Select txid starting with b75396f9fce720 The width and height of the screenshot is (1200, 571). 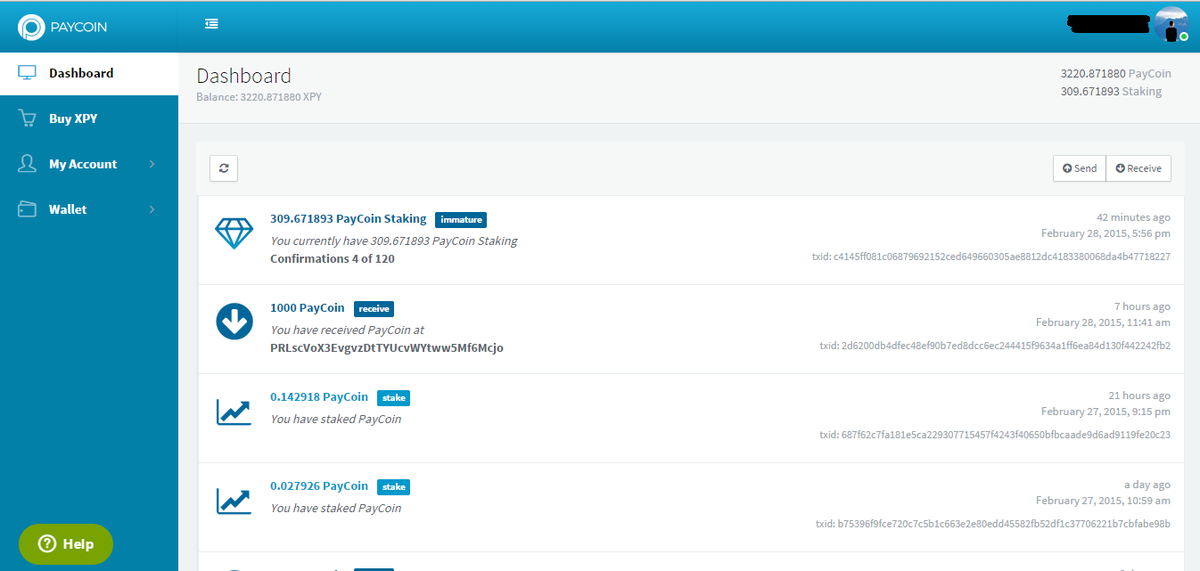click(994, 524)
